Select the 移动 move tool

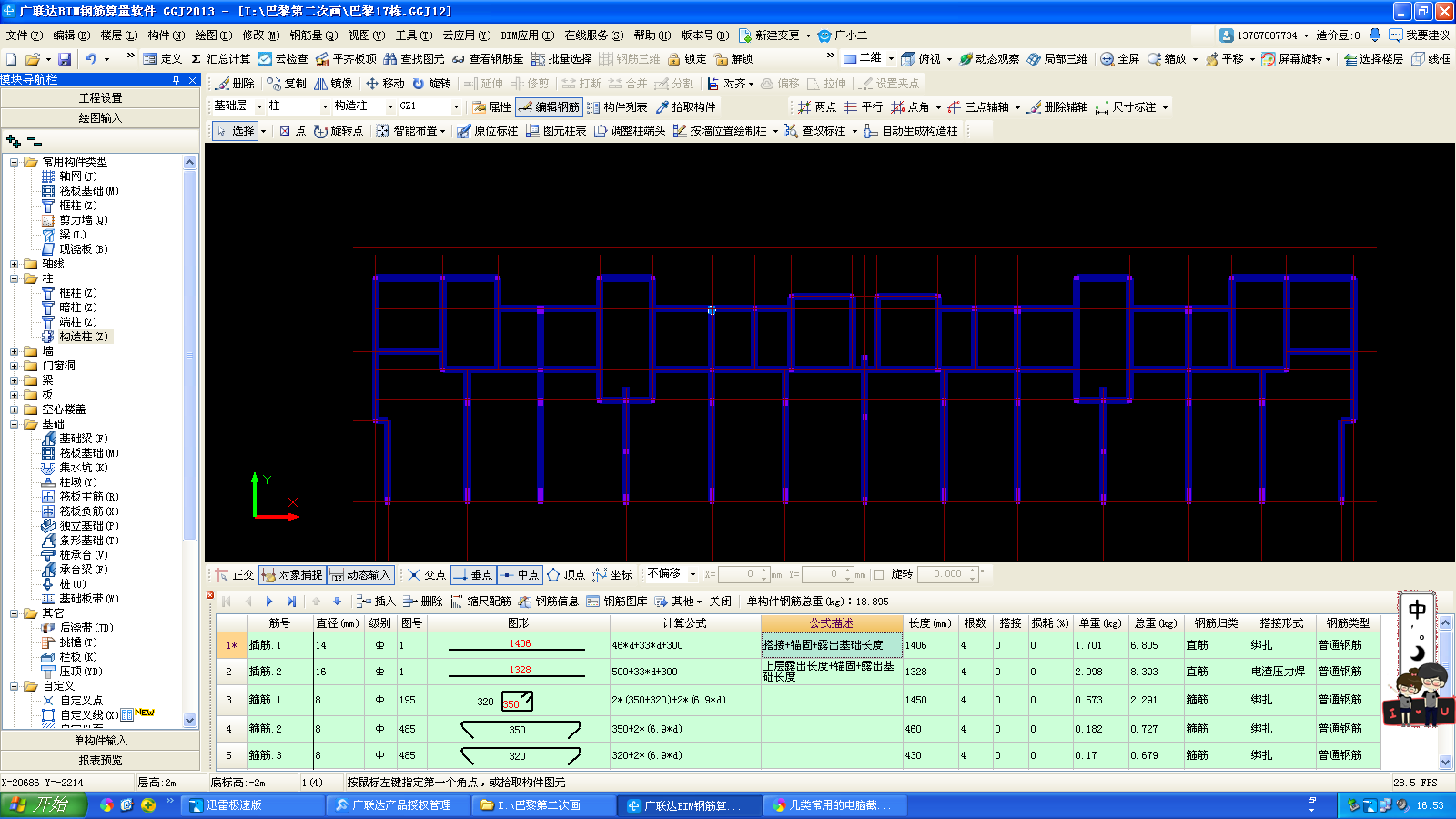[384, 83]
